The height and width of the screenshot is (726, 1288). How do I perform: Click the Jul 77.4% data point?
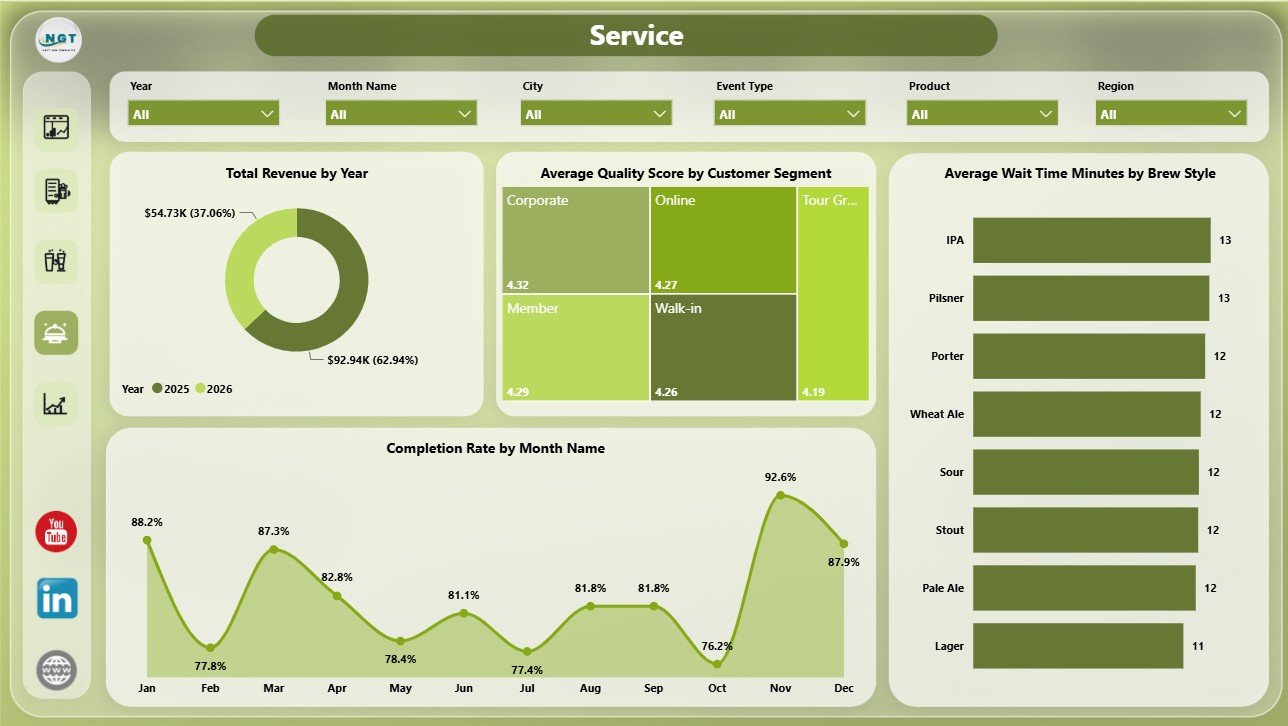(527, 651)
